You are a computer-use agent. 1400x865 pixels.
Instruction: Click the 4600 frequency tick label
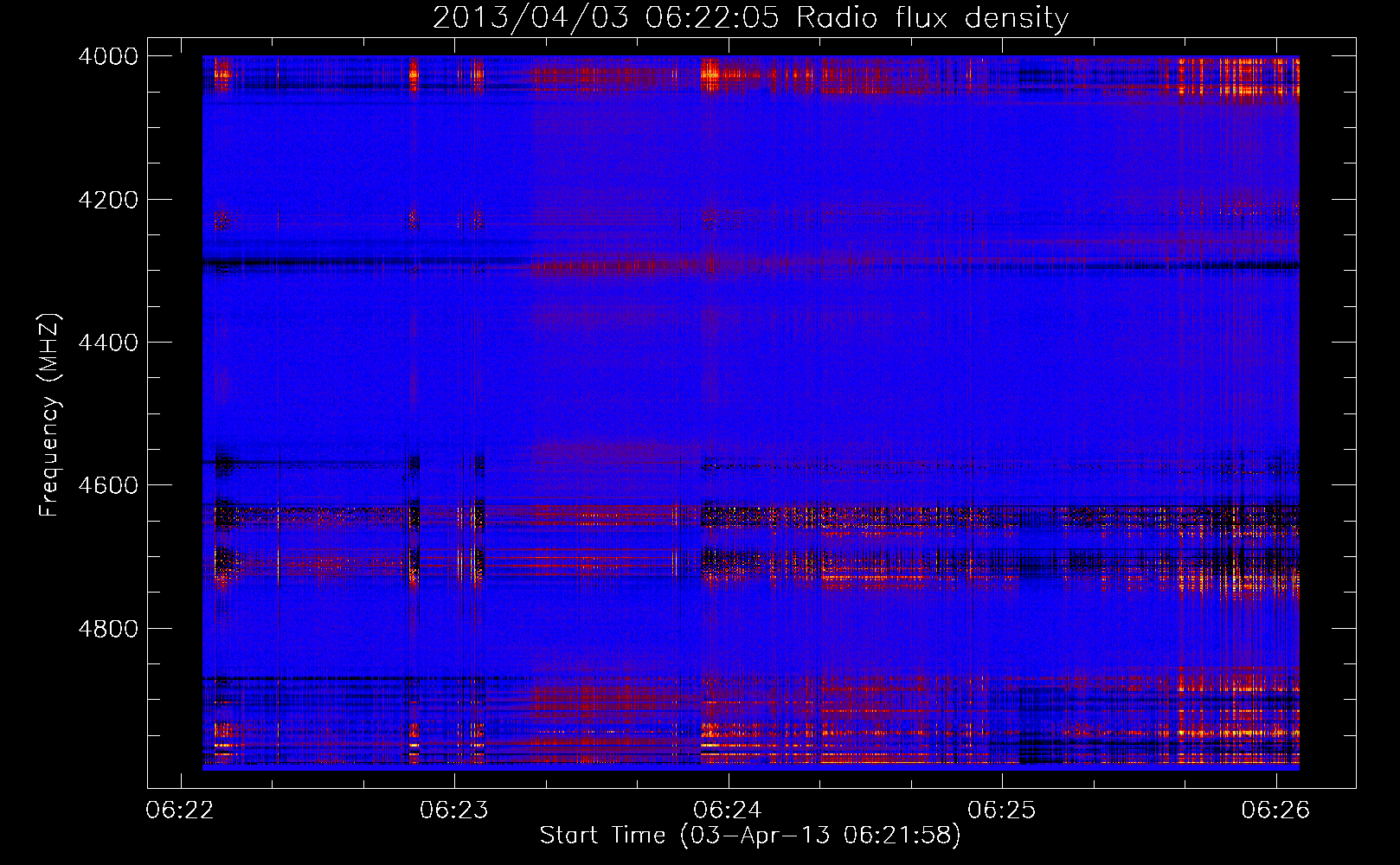pyautogui.click(x=108, y=485)
